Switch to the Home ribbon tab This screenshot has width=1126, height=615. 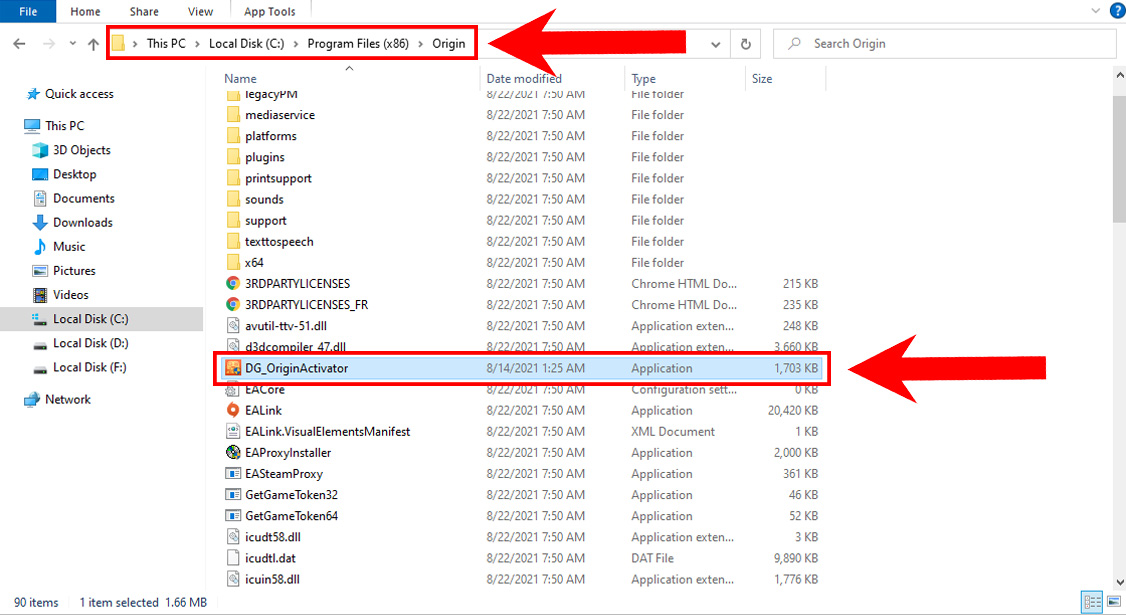pyautogui.click(x=85, y=11)
